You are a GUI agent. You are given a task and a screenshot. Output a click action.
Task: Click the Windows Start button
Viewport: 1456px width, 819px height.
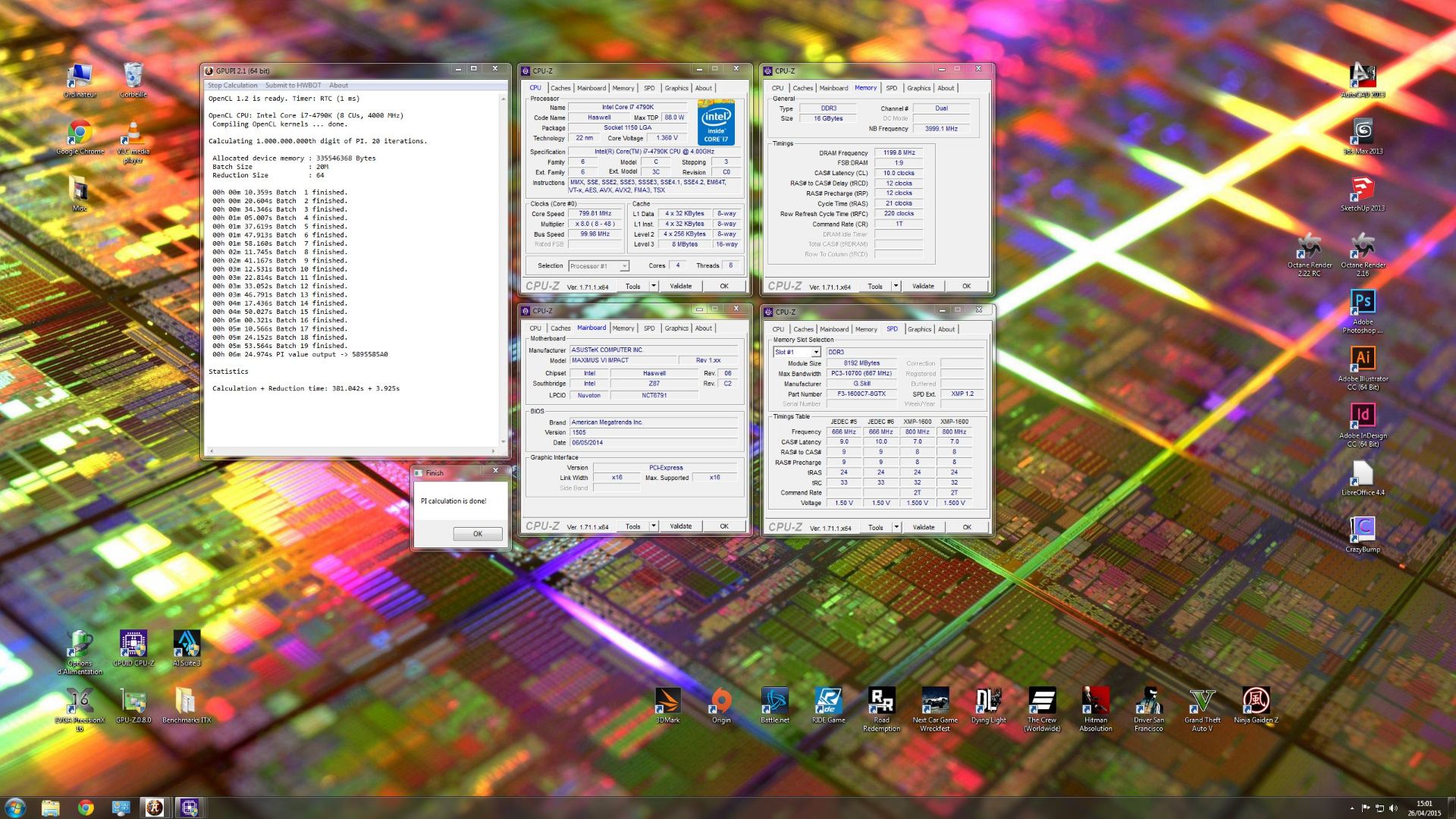[x=15, y=807]
